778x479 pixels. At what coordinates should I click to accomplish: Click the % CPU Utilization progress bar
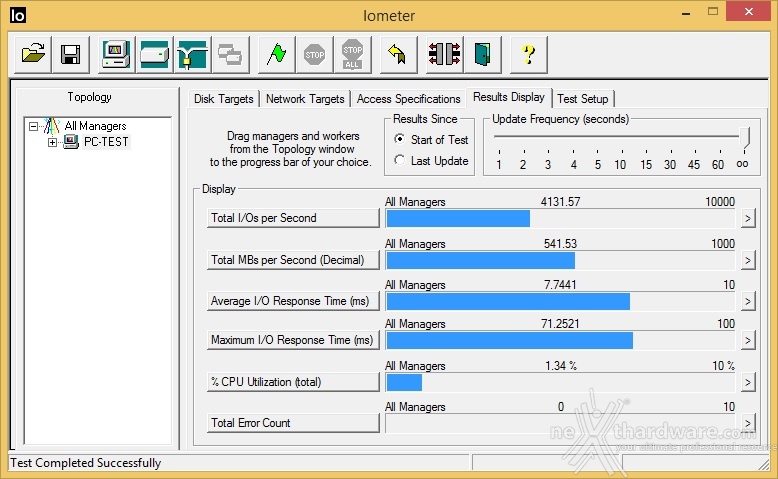[560, 382]
